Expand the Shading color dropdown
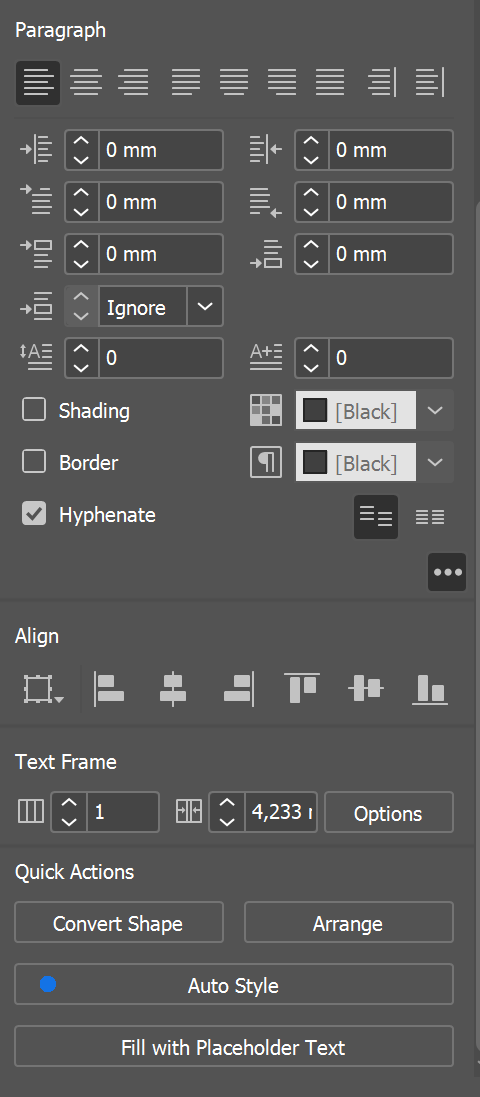 (435, 410)
